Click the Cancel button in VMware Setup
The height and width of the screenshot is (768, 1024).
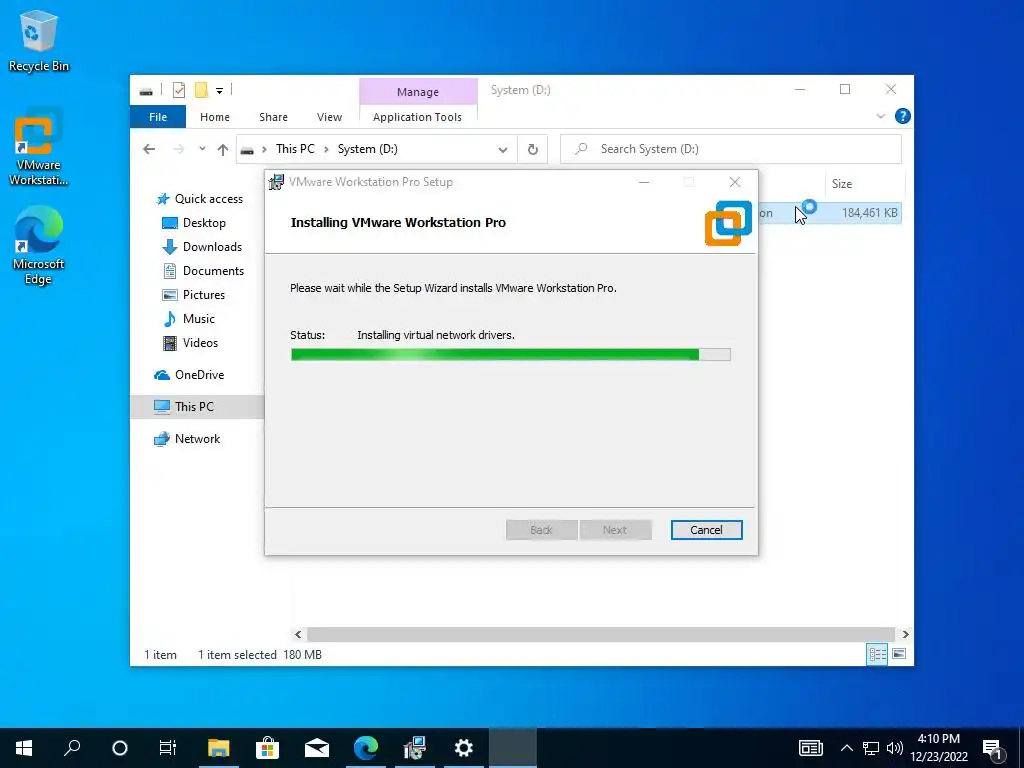[x=707, y=530]
